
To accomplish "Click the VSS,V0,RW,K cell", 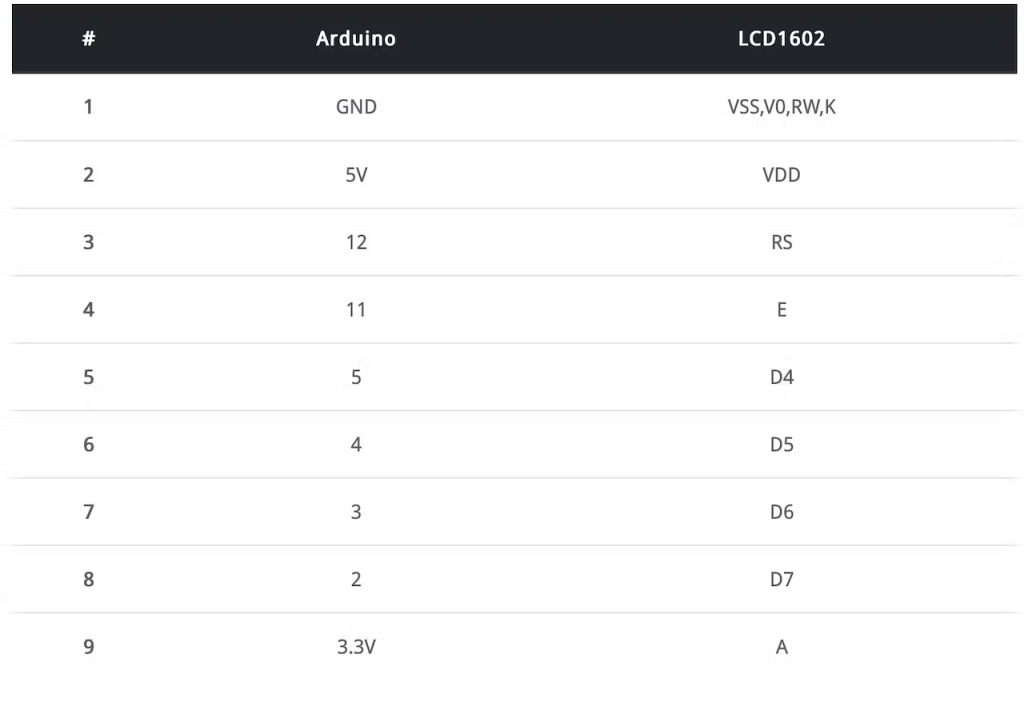I will pos(781,106).
